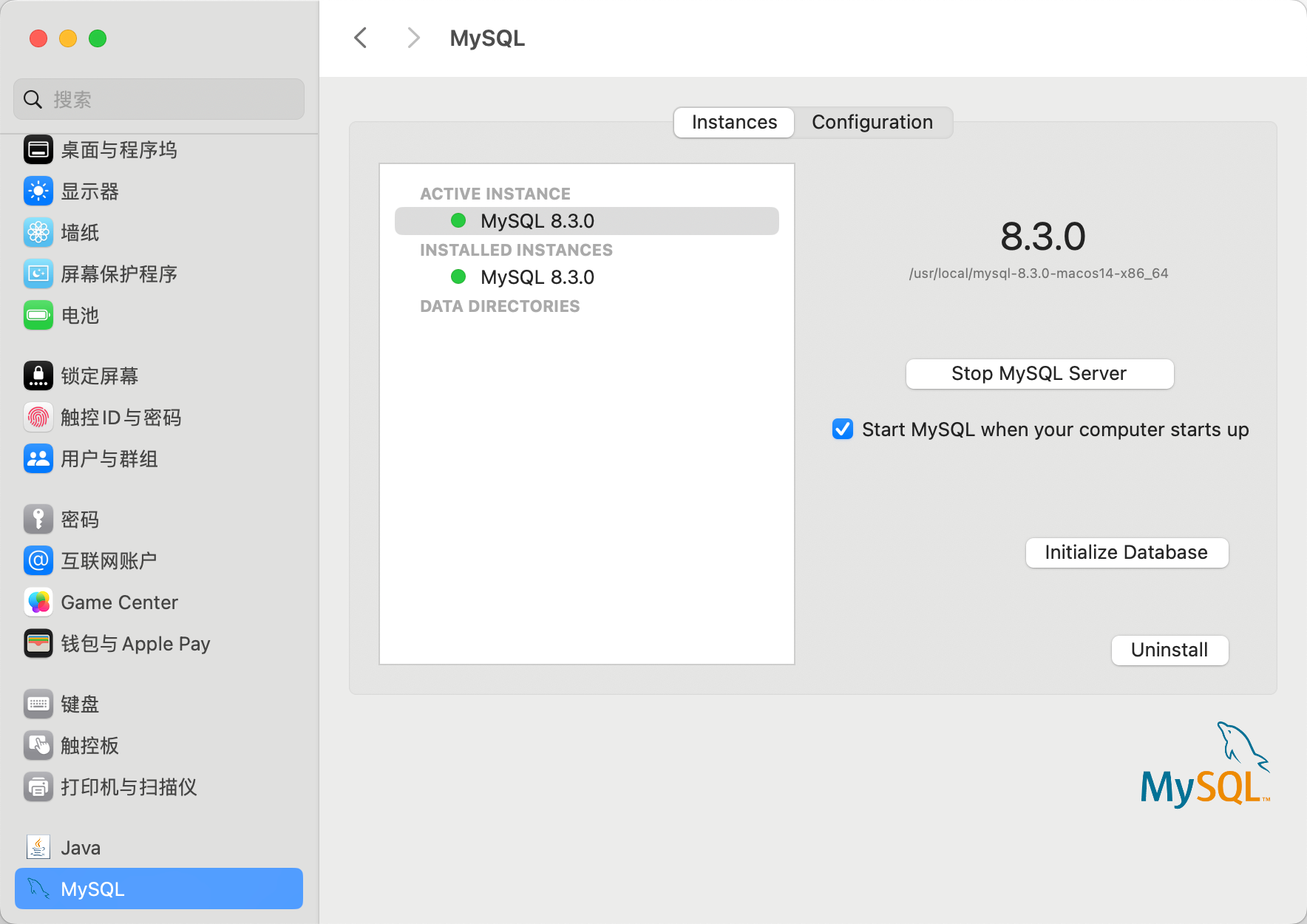Open the Game Center icon
Screen dimensions: 1307x924
pos(38,602)
